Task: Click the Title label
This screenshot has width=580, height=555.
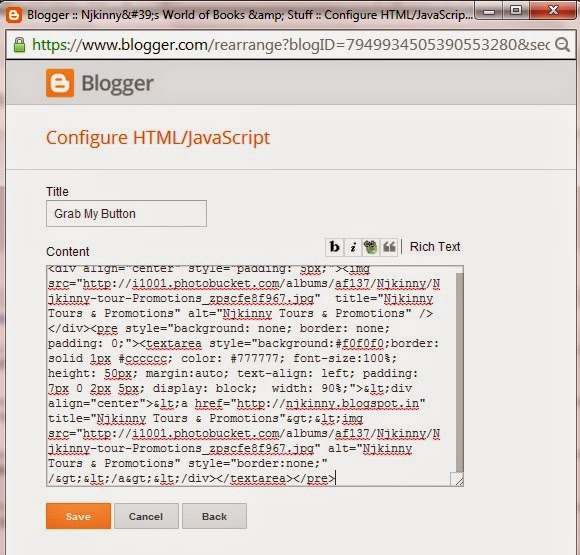Action: click(x=57, y=192)
